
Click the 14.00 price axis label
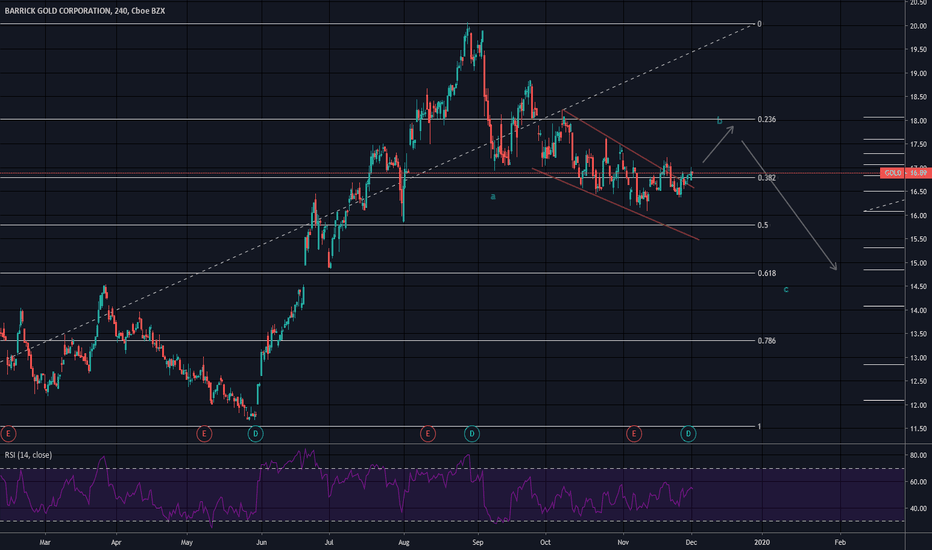(x=918, y=310)
